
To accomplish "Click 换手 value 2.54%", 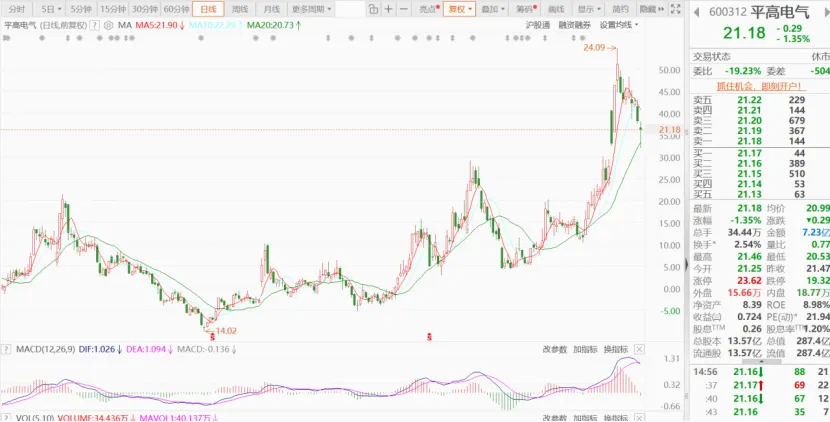I will coord(747,245).
